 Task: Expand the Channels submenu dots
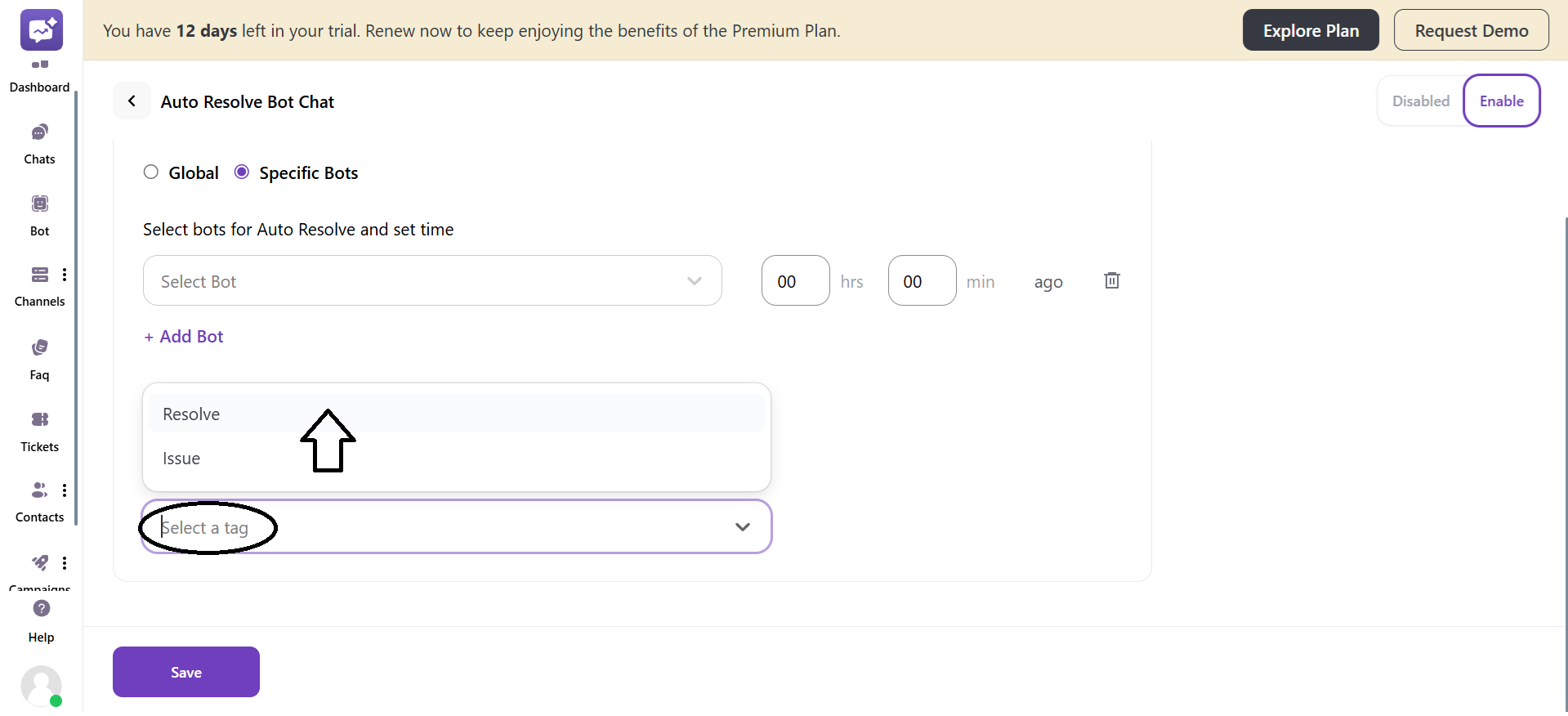click(65, 275)
